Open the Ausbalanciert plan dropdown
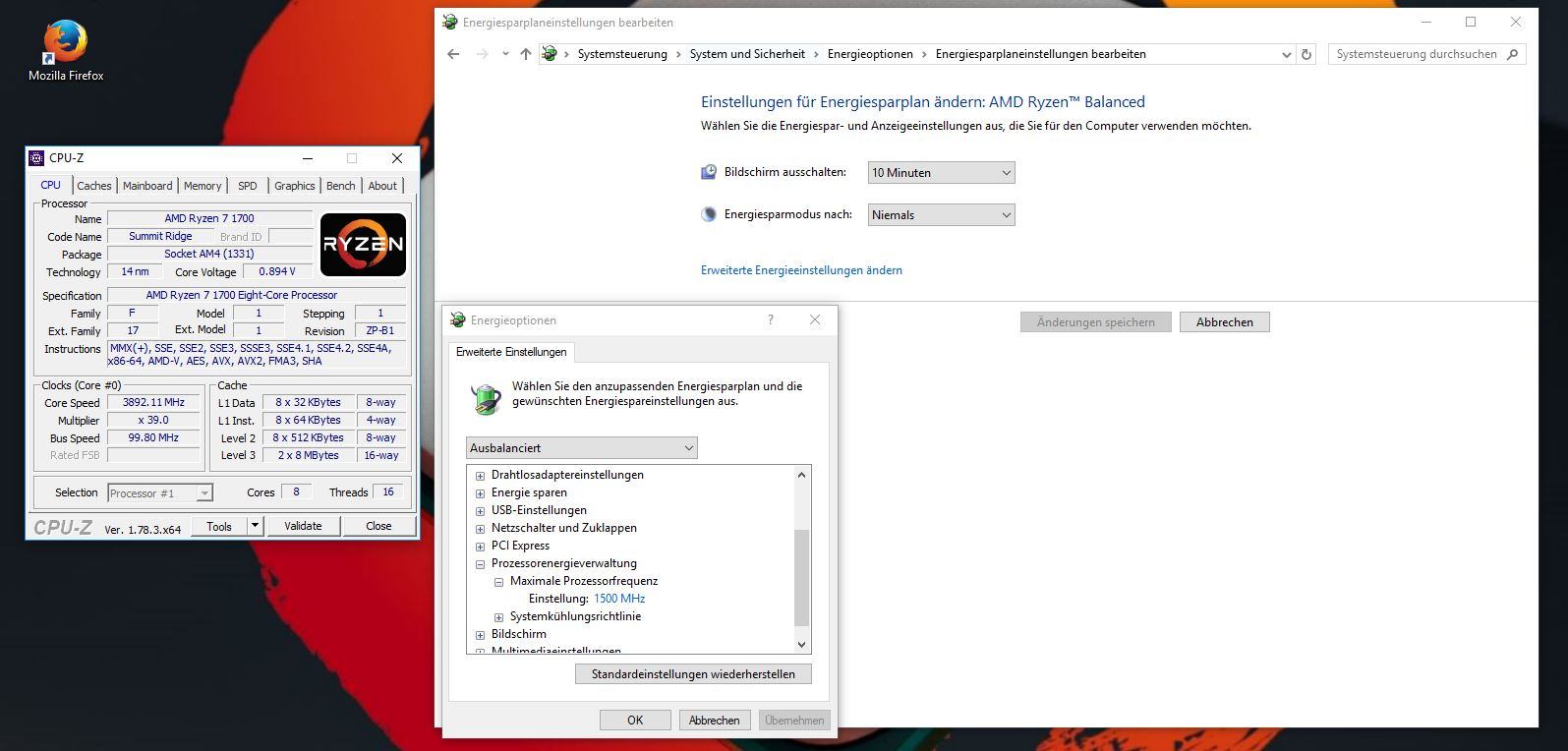Screen dimensions: 1568x751 (582, 448)
